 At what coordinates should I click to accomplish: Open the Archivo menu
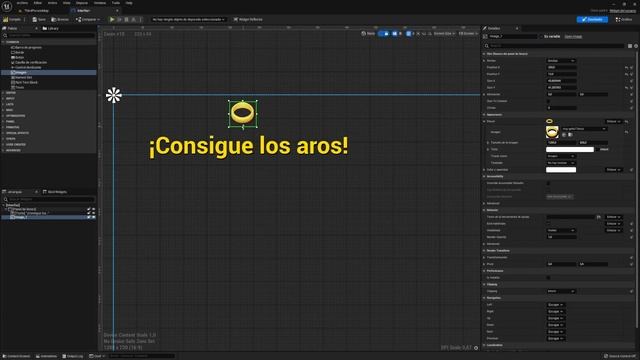point(22,3)
